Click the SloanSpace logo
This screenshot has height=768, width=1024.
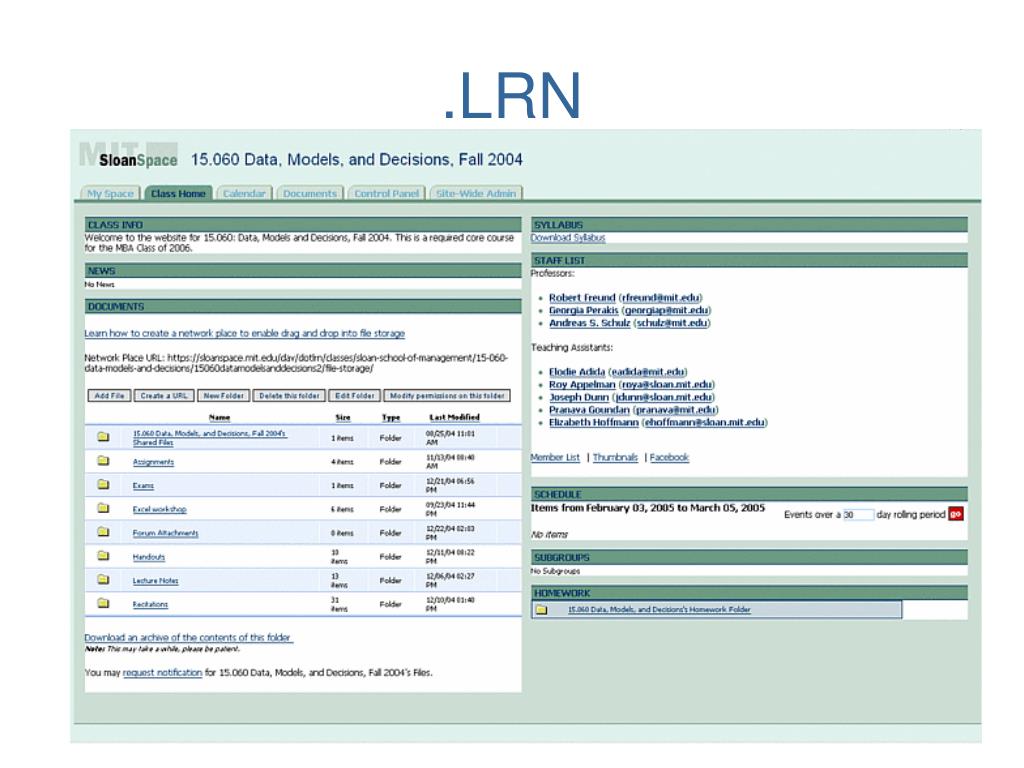coord(129,157)
